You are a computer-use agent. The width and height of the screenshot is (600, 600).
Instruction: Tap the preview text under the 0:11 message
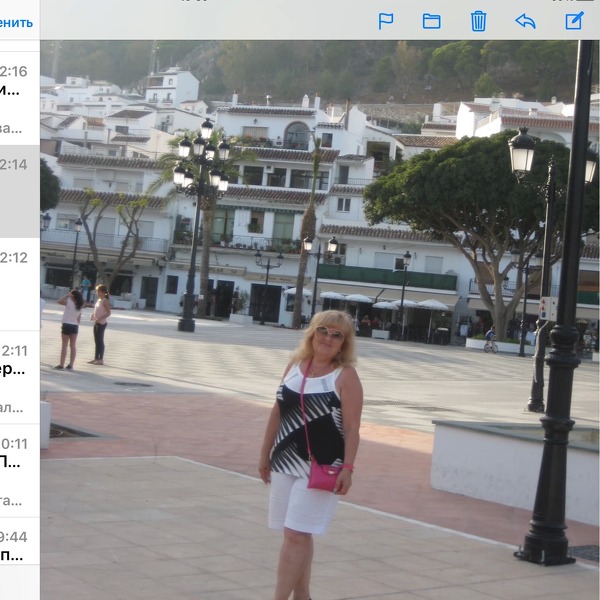(12, 500)
